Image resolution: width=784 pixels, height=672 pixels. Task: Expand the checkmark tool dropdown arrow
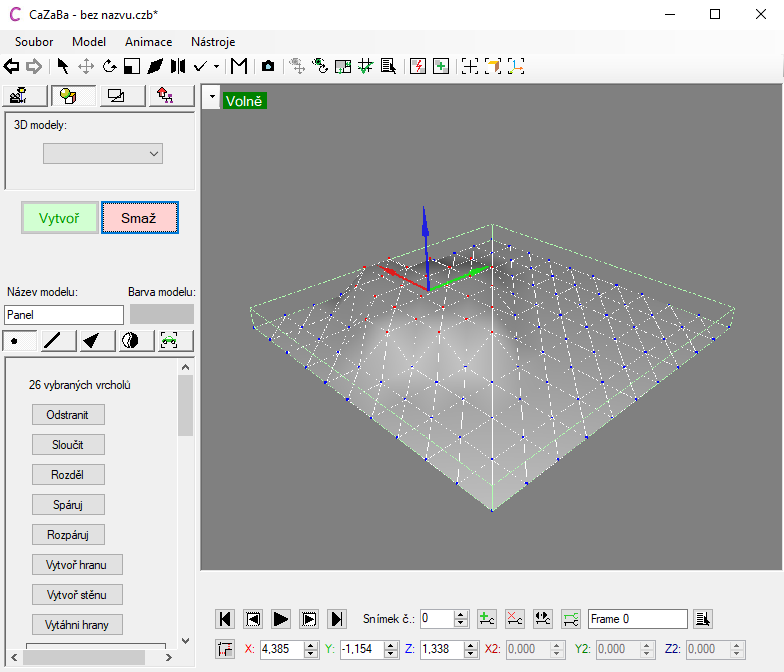[217, 67]
